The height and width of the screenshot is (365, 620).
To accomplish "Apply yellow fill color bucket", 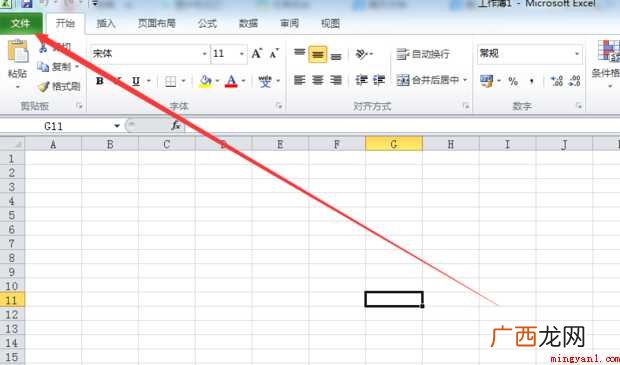I will [x=205, y=81].
